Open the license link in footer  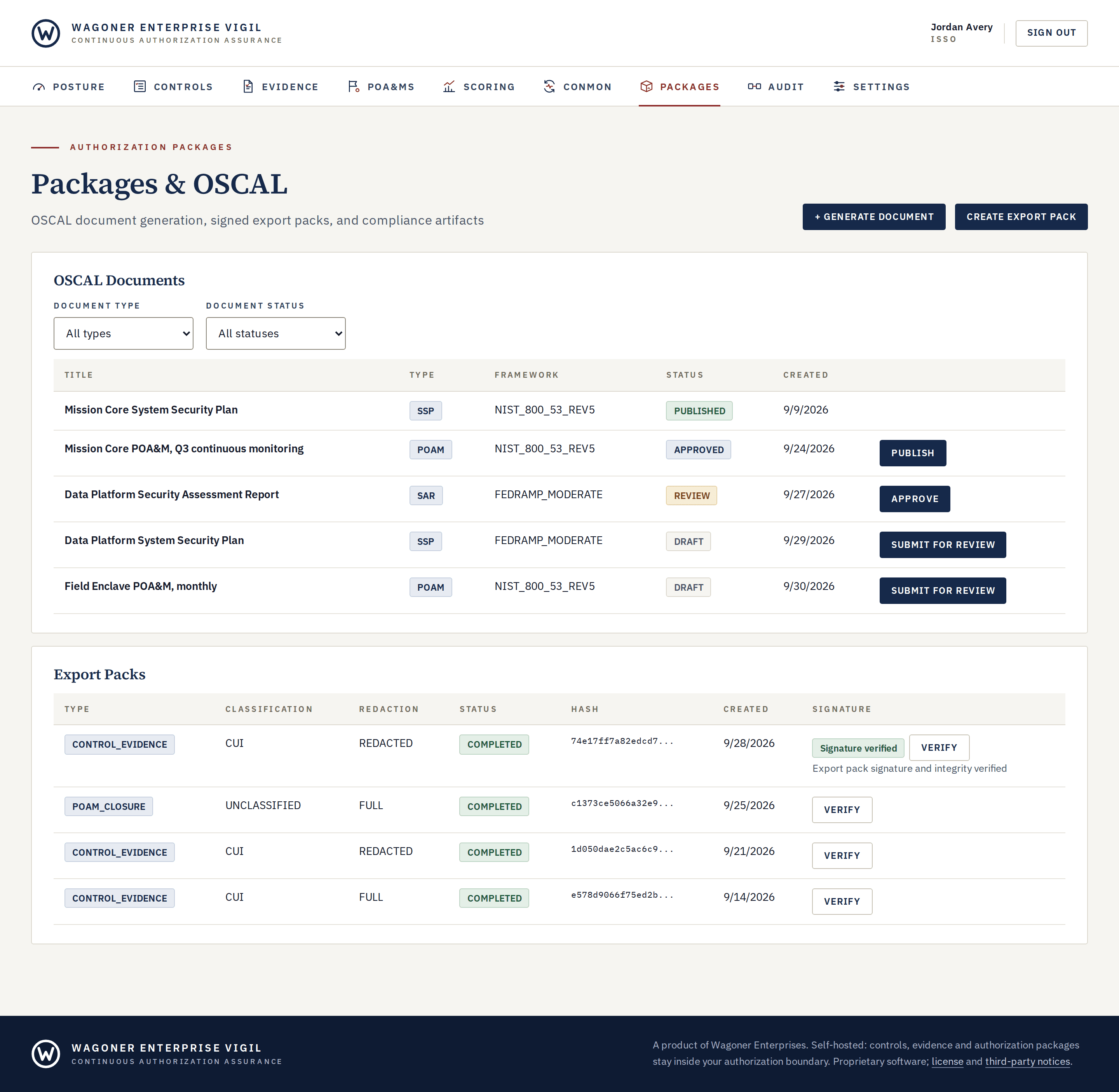(947, 1061)
